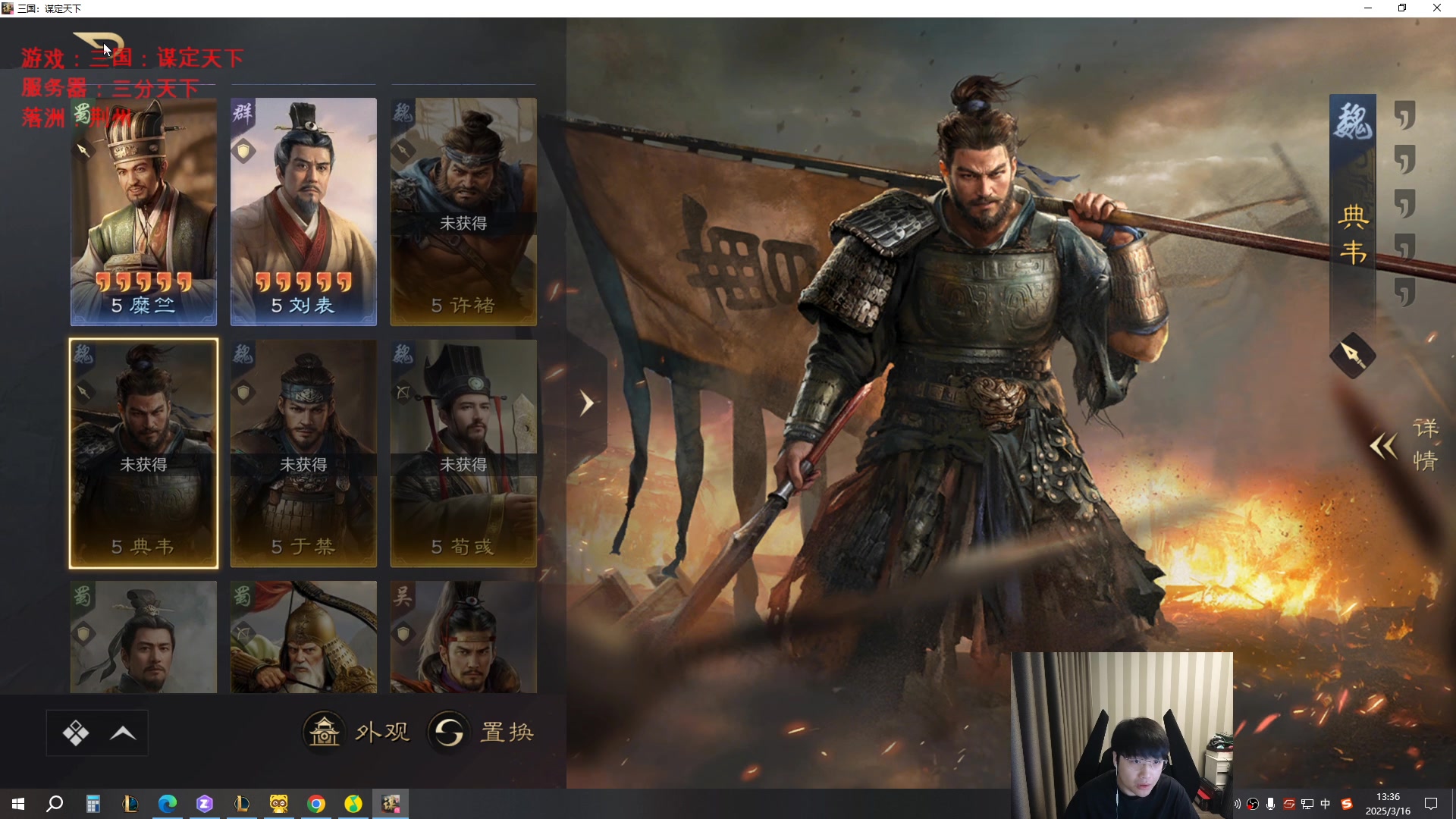This screenshot has height=819, width=1456.
Task: Toggle the 中 input language indicator
Action: click(x=1326, y=804)
